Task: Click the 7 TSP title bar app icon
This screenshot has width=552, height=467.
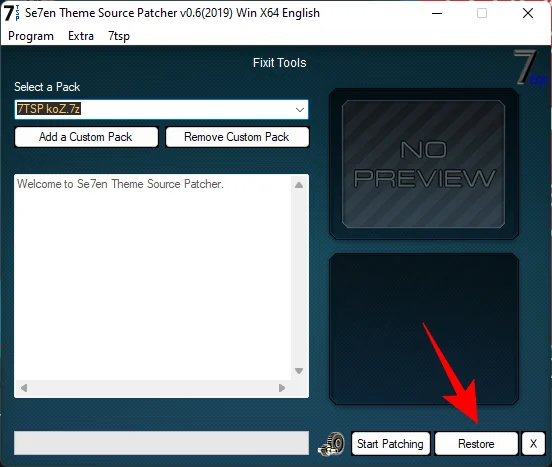Action: 12,13
